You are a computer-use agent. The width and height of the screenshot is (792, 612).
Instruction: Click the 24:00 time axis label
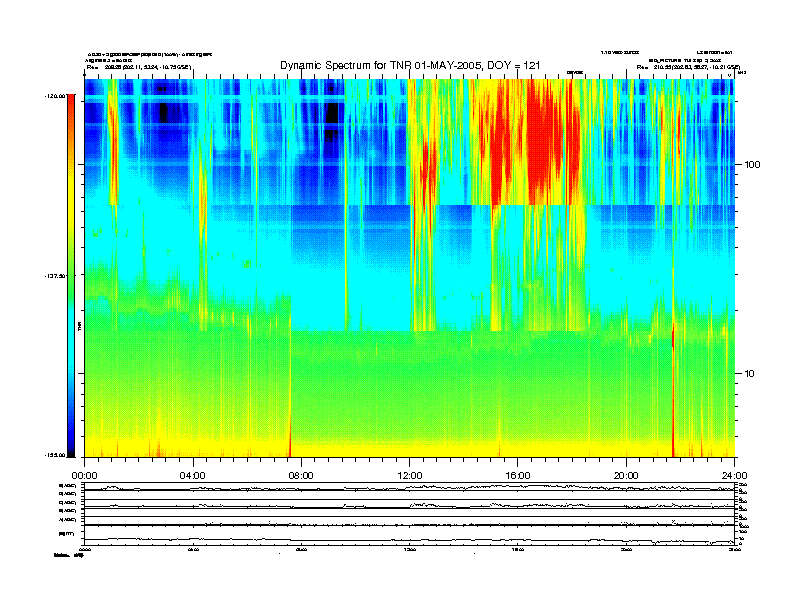click(x=734, y=475)
